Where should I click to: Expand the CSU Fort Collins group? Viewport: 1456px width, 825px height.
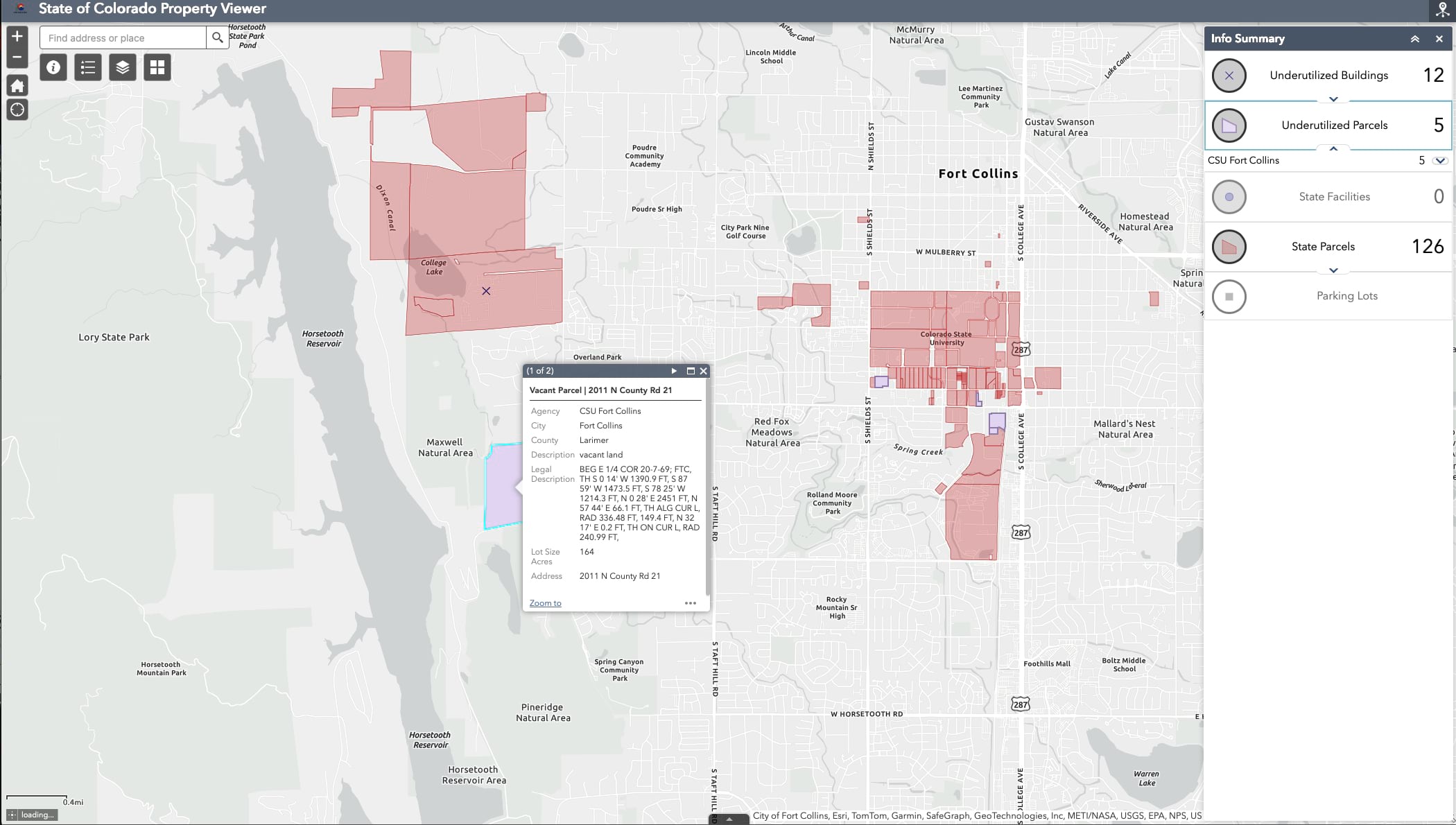coord(1440,161)
